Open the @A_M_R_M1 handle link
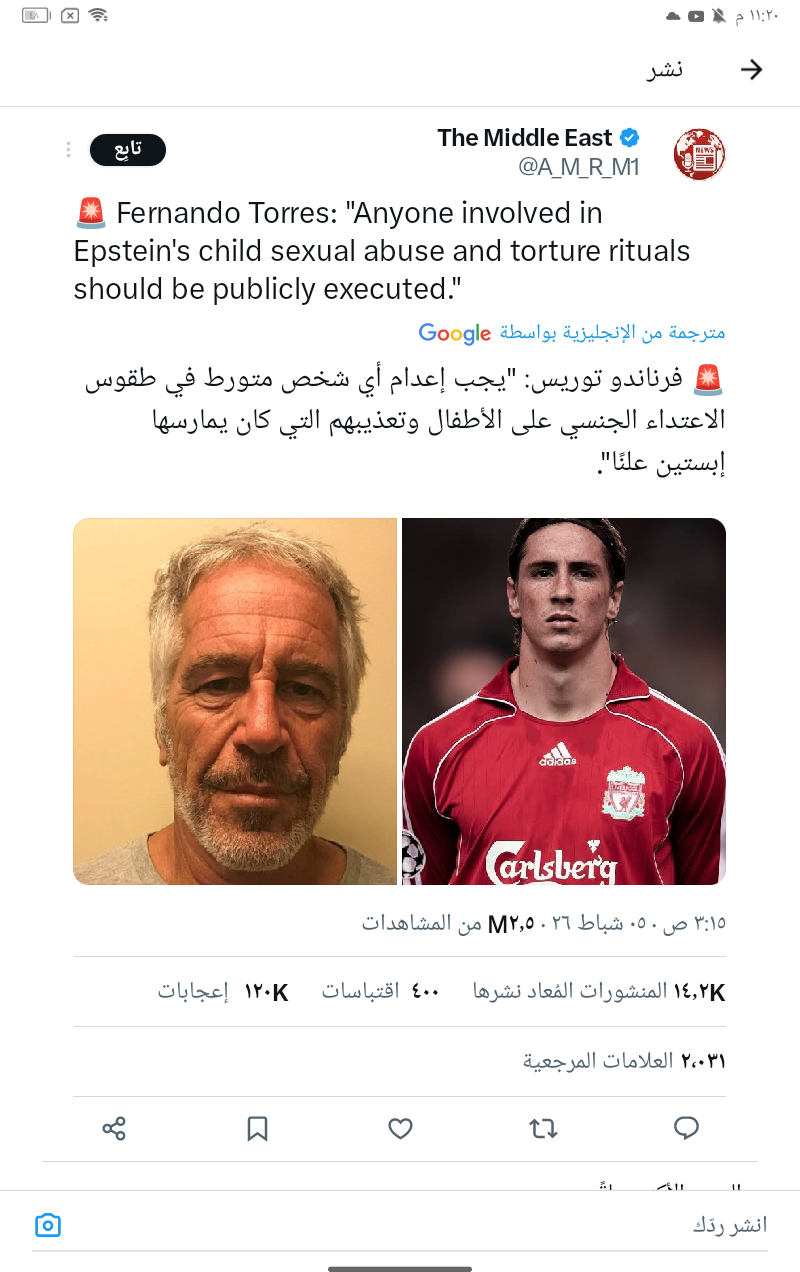 coord(579,167)
